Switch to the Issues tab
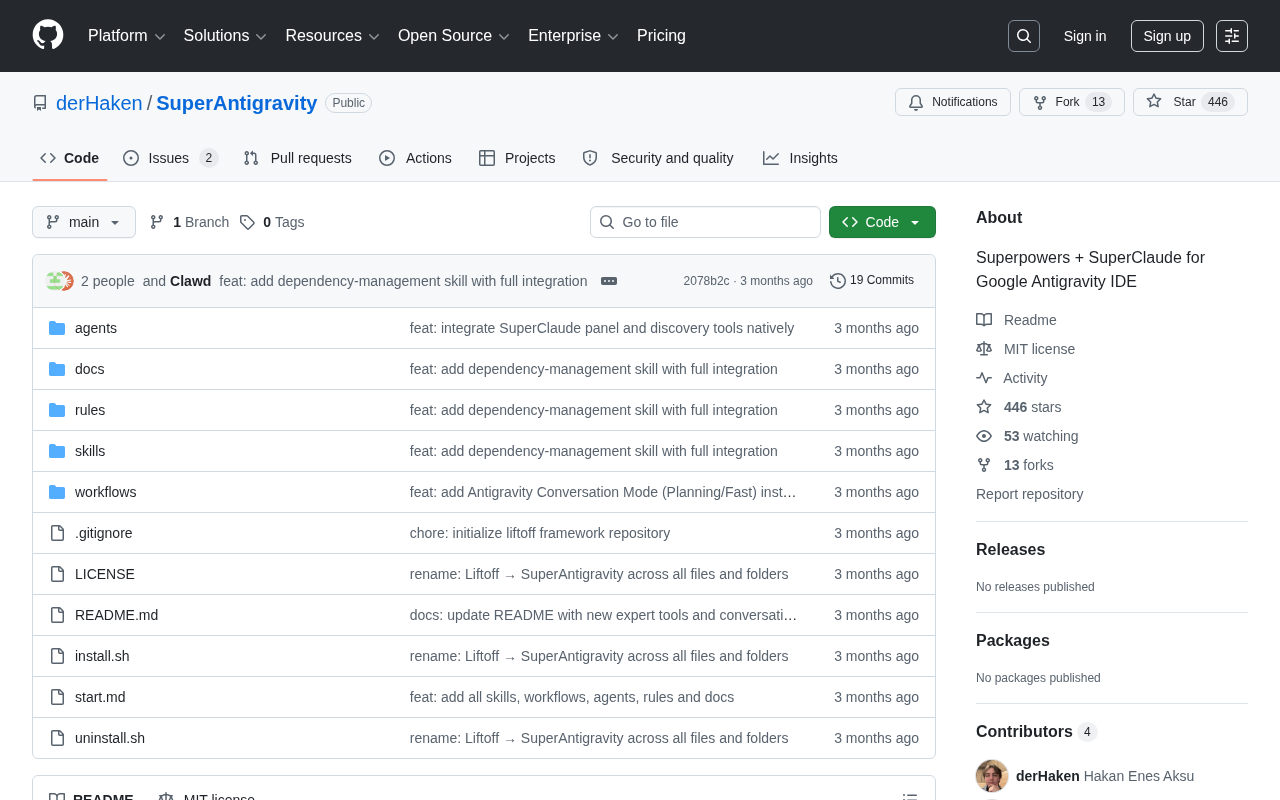Image resolution: width=1280 pixels, height=800 pixels. point(170,158)
